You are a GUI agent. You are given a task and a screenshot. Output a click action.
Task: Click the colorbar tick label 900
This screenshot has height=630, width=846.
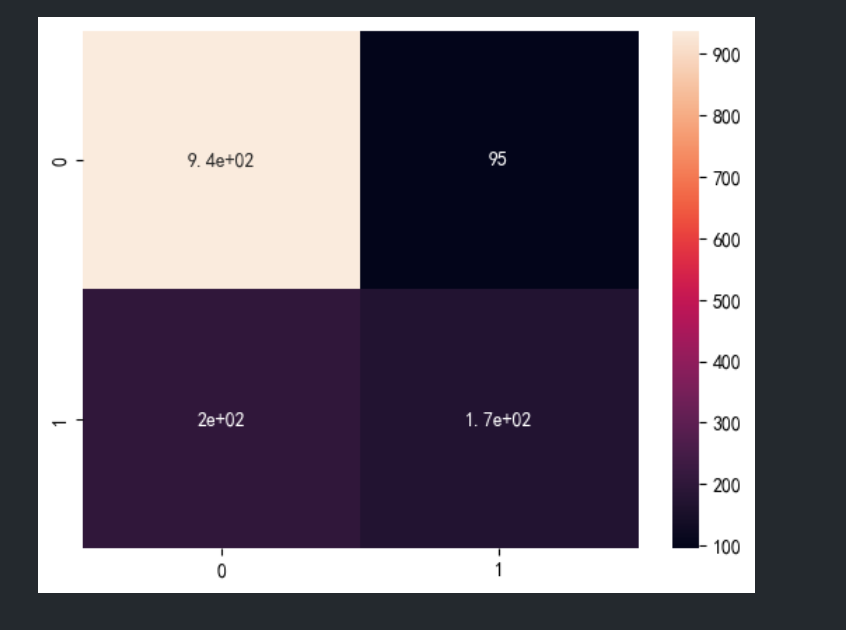[x=726, y=55]
